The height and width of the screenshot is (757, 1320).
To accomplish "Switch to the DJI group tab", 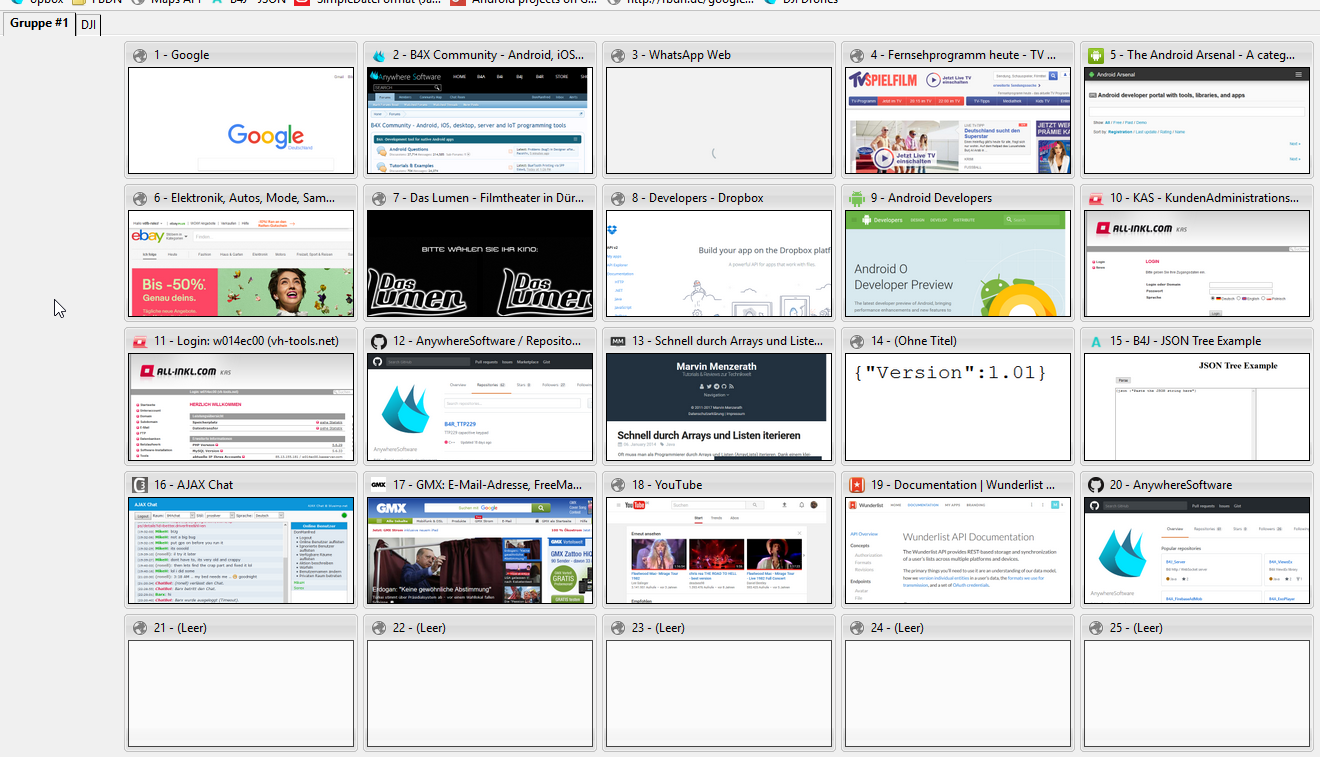I will [x=88, y=24].
